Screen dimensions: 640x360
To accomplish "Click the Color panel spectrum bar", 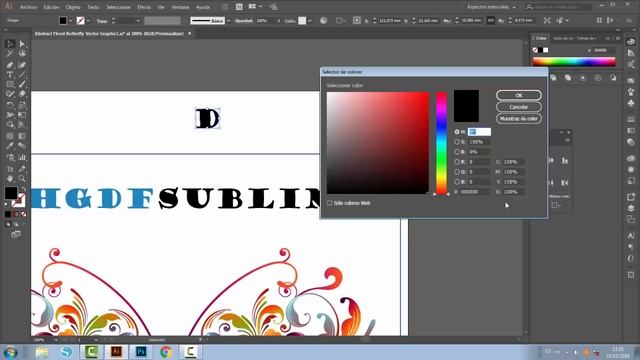I will coord(574,62).
